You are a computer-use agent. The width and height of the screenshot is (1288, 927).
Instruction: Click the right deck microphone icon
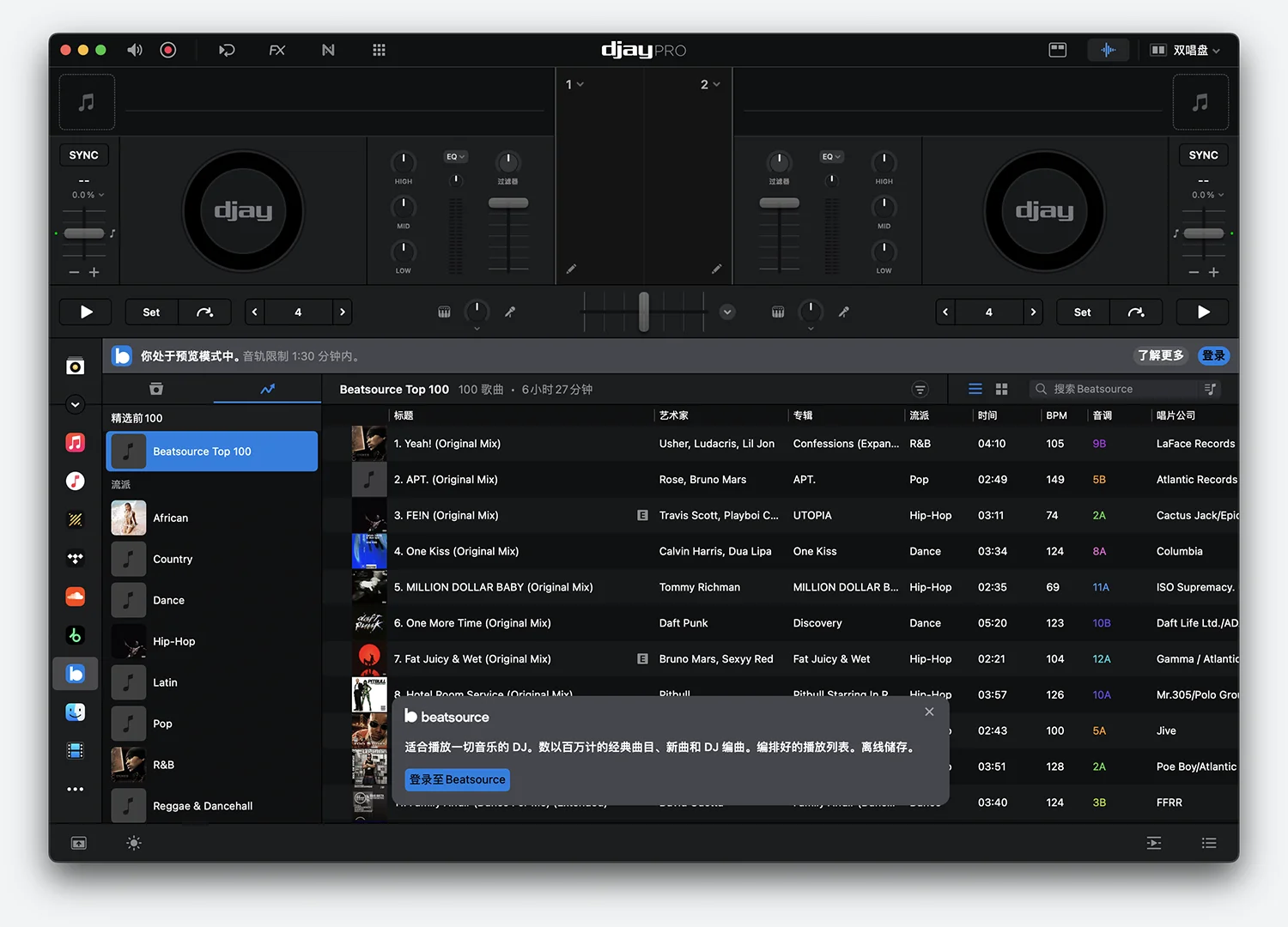tap(844, 312)
